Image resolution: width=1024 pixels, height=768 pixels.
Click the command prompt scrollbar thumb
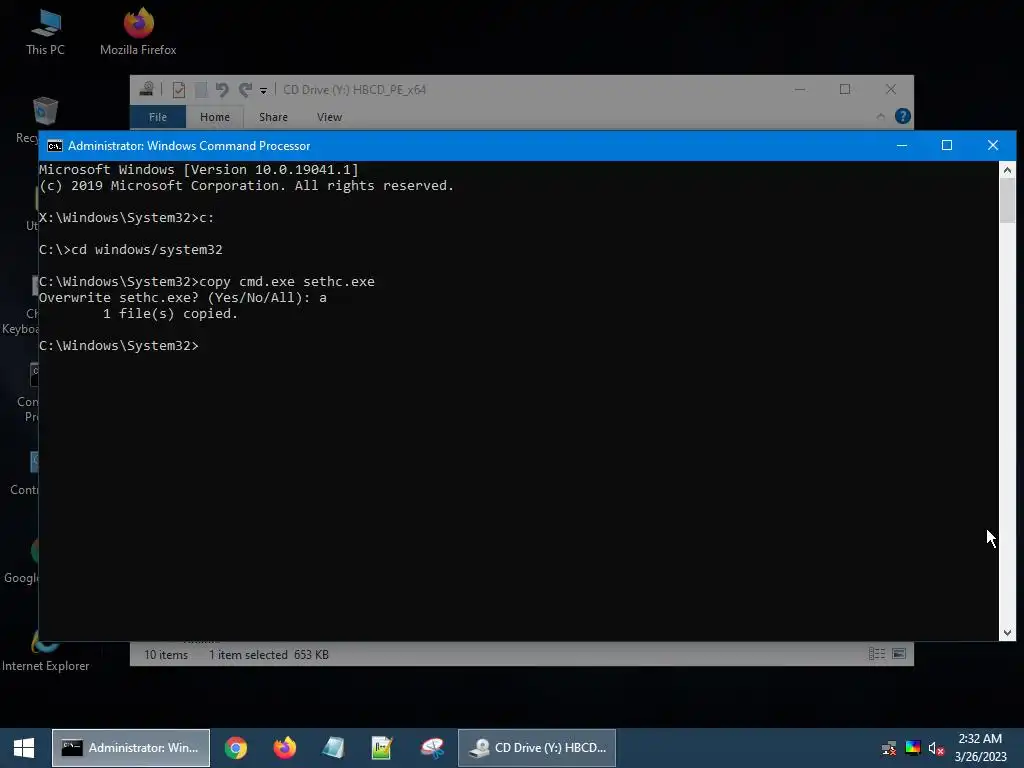coord(1007,201)
